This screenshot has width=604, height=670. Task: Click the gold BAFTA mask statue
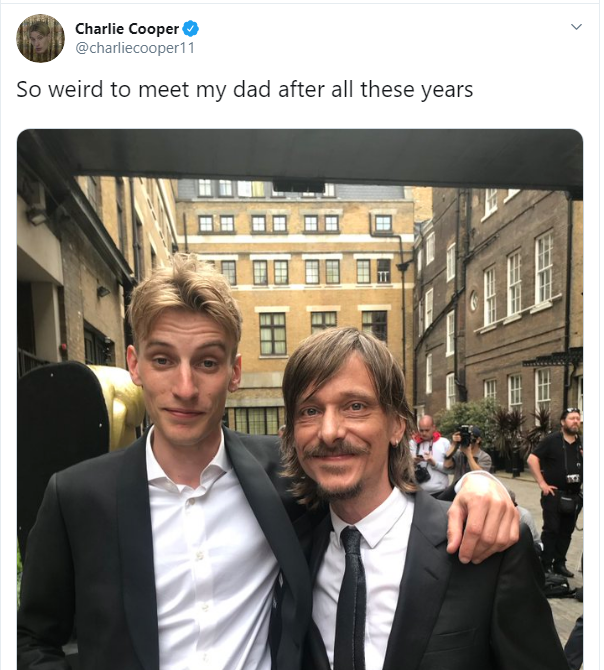[x=124, y=404]
